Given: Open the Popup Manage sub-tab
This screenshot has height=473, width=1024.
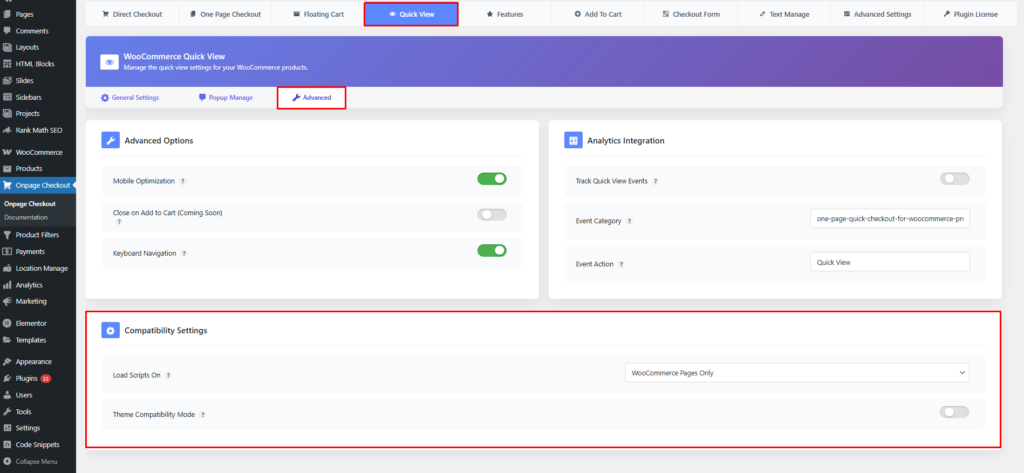Looking at the screenshot, I should [x=225, y=98].
